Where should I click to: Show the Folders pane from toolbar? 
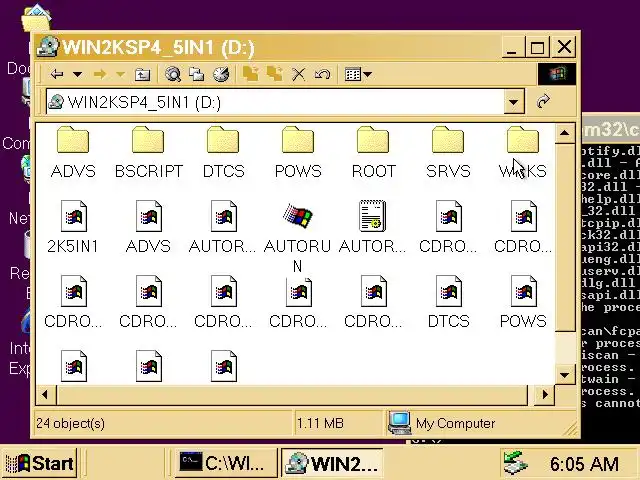pyautogui.click(x=197, y=74)
